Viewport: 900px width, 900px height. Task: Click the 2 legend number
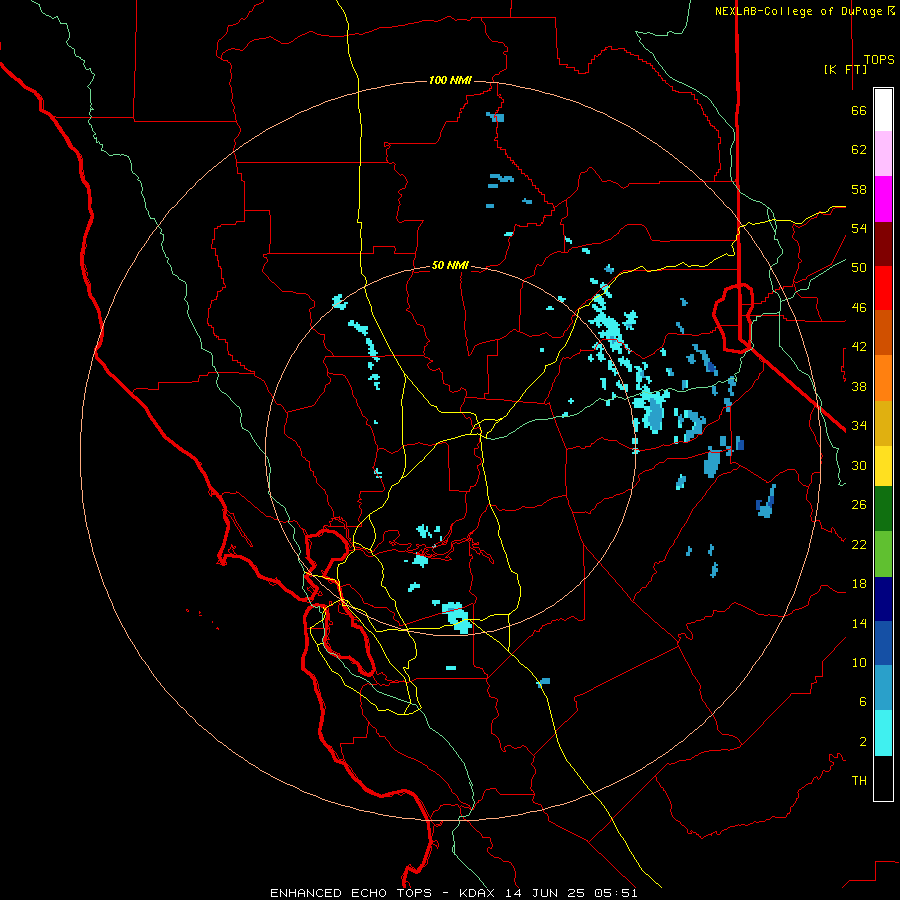pyautogui.click(x=863, y=742)
